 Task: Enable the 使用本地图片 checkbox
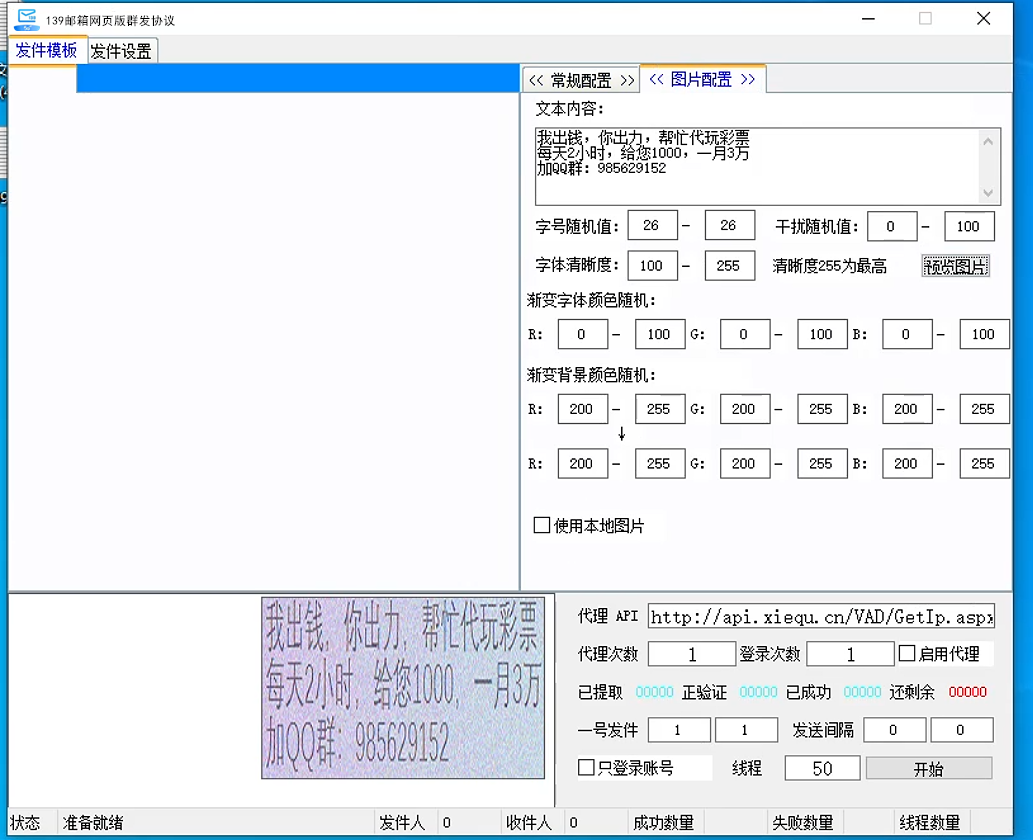(542, 525)
